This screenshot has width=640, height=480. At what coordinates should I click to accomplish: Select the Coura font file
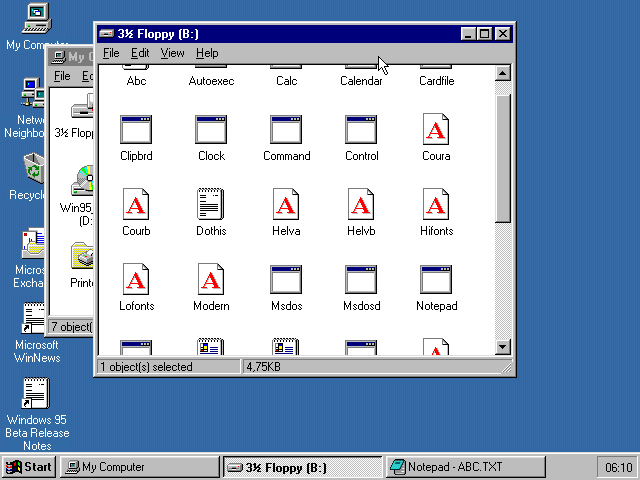point(436,131)
